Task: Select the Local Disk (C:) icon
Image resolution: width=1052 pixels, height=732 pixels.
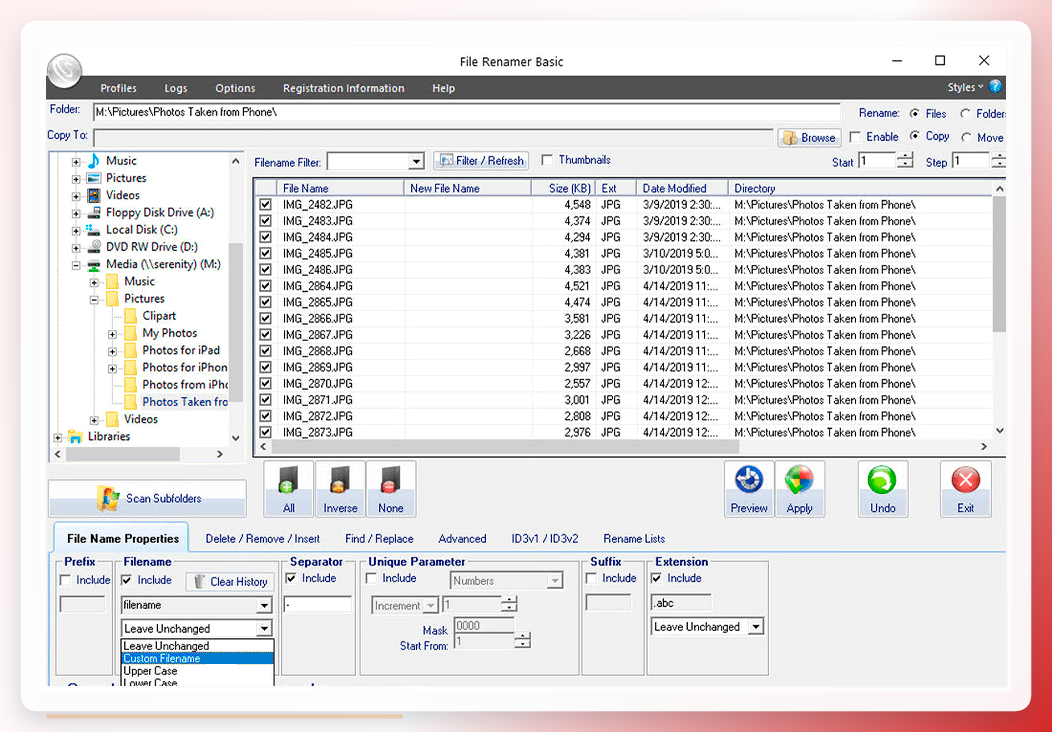Action: 93,229
